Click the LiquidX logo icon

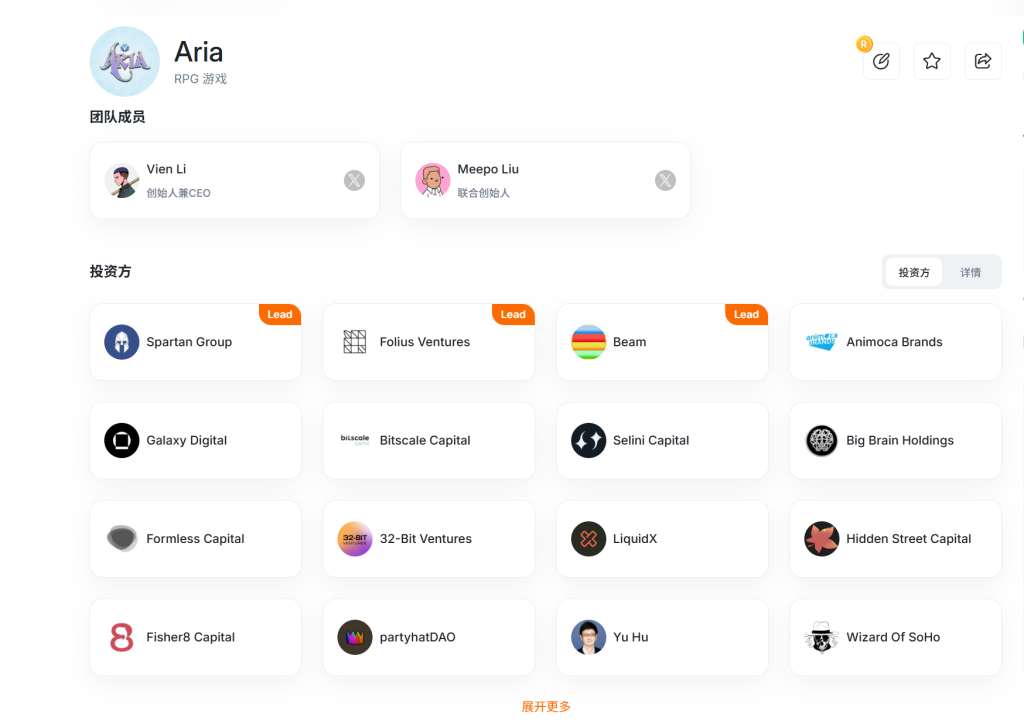588,539
